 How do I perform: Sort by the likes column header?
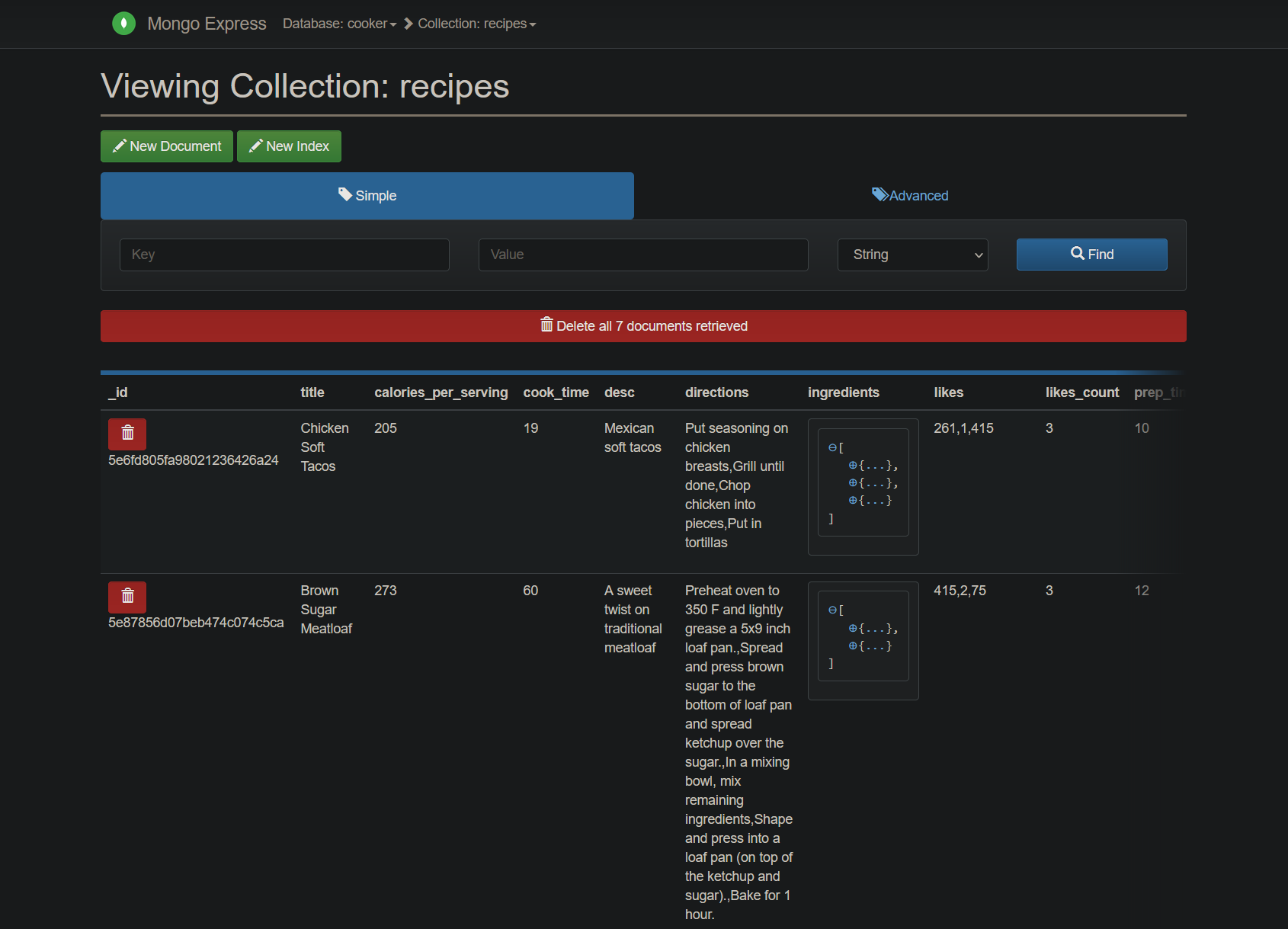tap(948, 392)
